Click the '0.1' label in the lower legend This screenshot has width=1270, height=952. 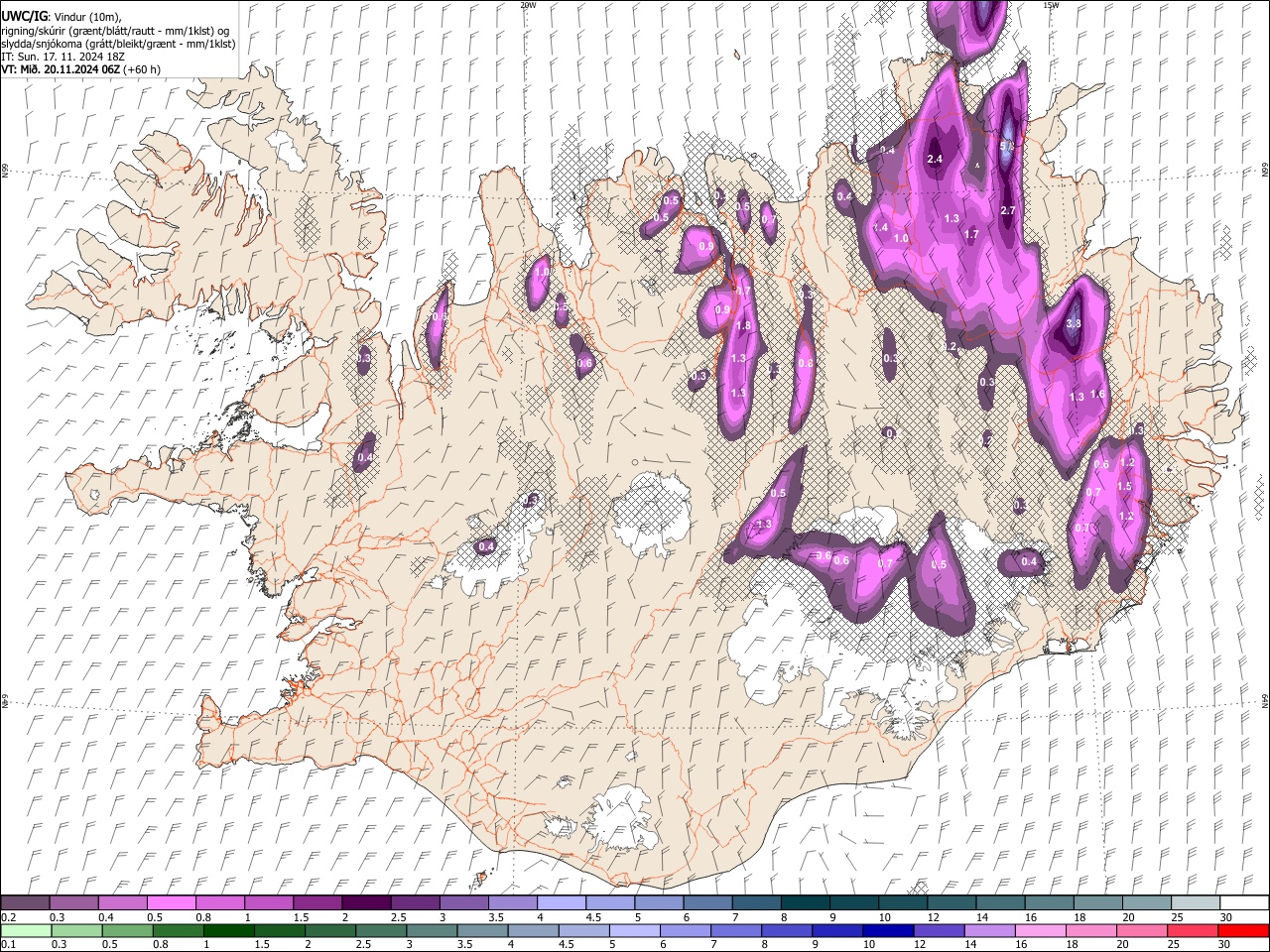coord(8,945)
